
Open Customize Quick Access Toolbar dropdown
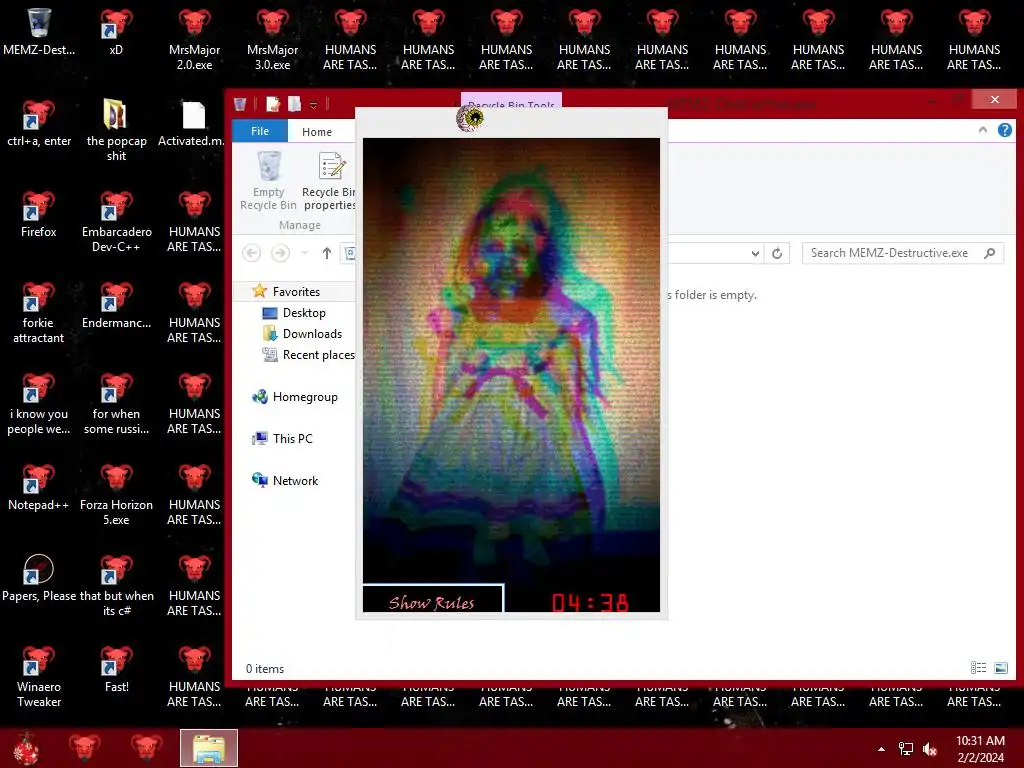click(313, 104)
